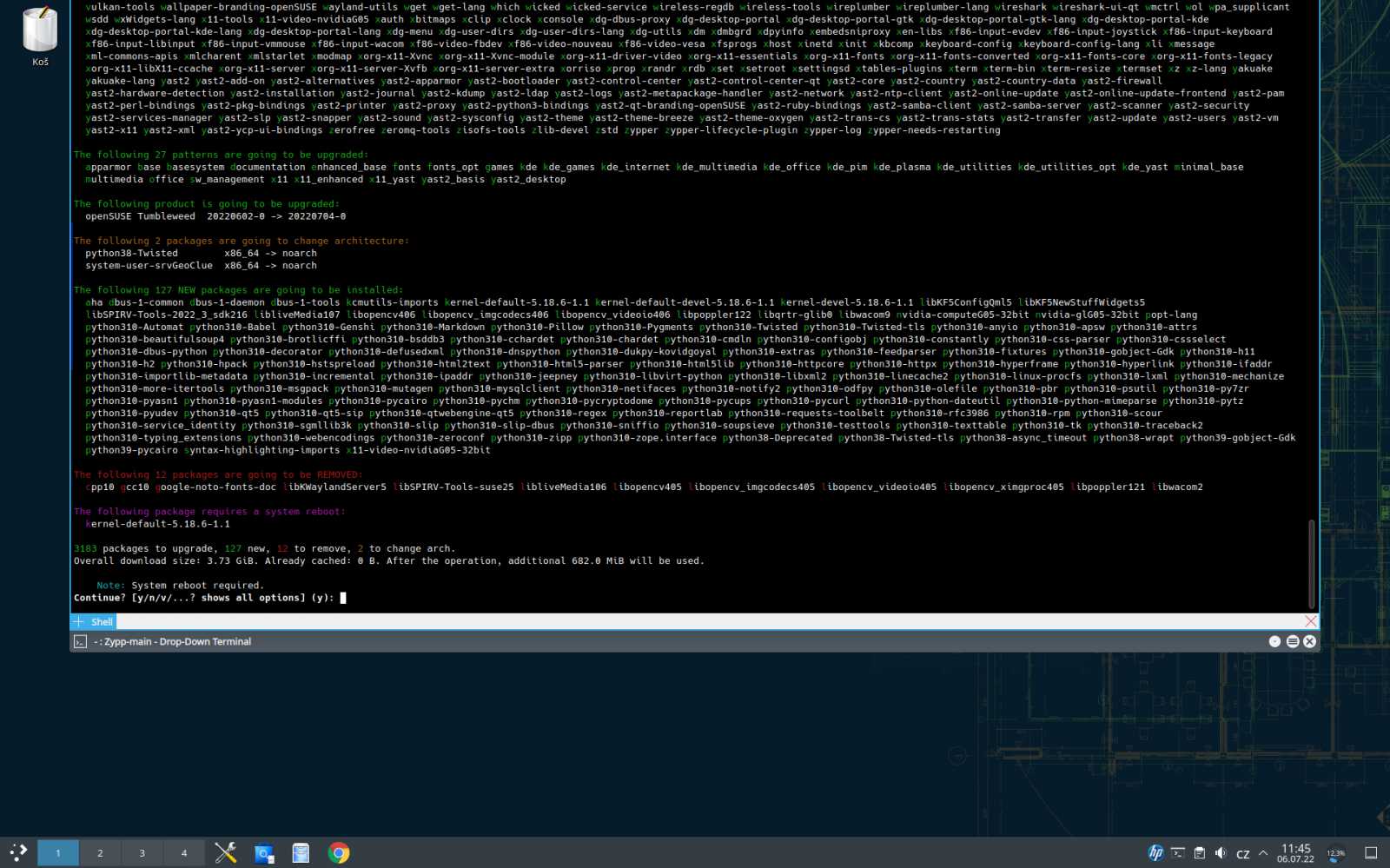Click 'The following 127 NEW packages' heading

pos(238,290)
